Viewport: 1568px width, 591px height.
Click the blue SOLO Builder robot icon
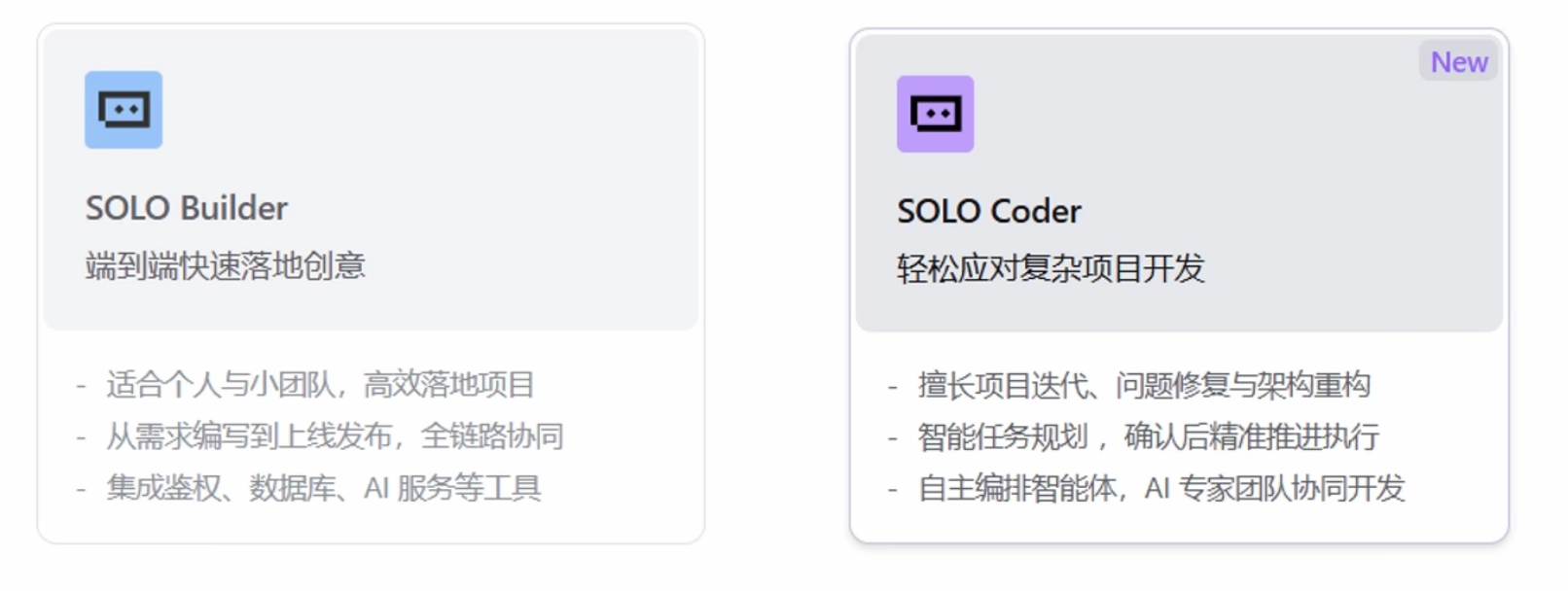coord(125,109)
